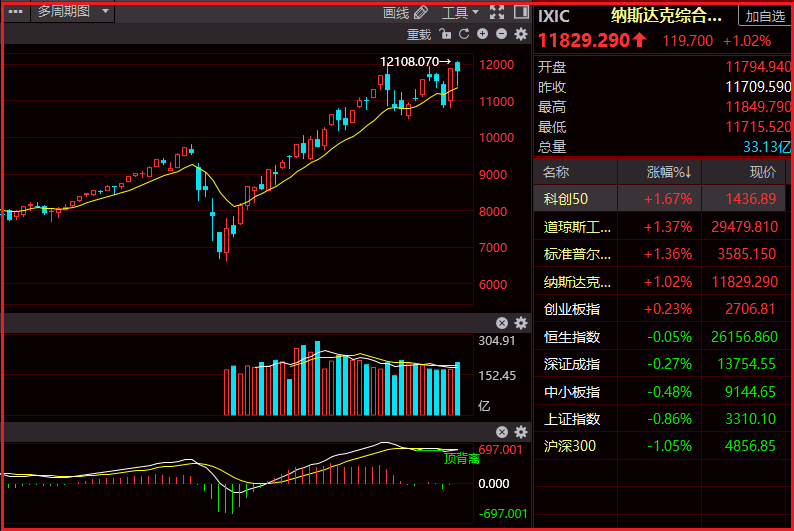Select the 科创50 index row

pos(660,199)
